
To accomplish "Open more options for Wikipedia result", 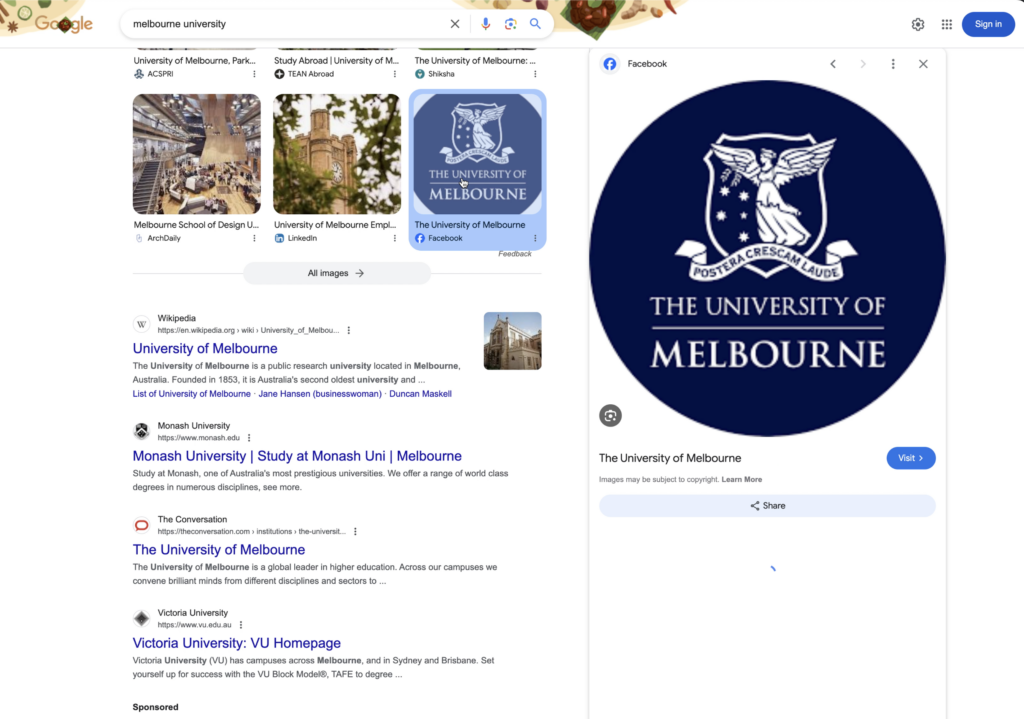I will 349,330.
